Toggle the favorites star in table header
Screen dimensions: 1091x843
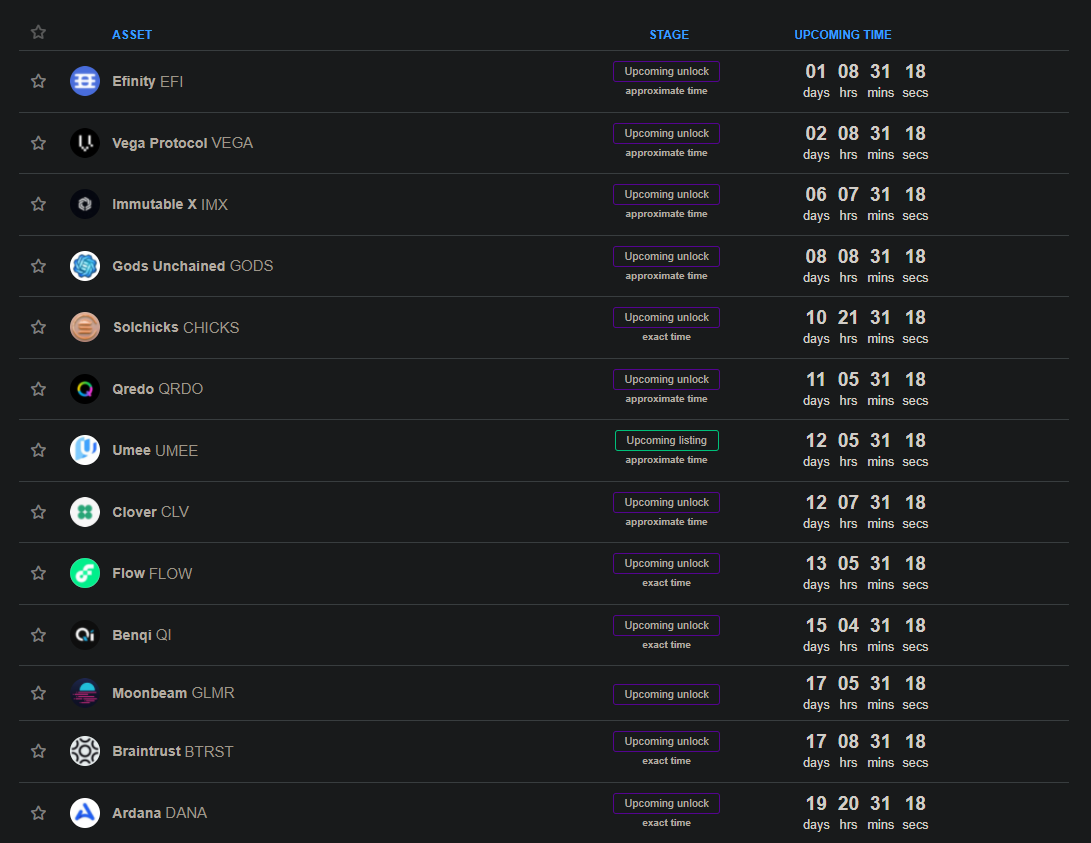38,32
